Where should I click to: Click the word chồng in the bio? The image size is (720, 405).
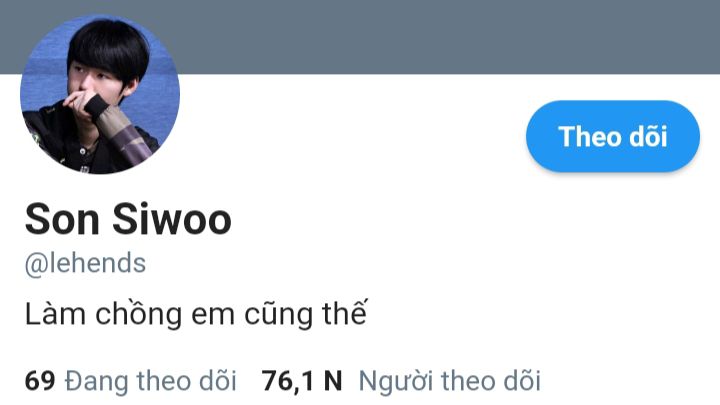tap(138, 315)
